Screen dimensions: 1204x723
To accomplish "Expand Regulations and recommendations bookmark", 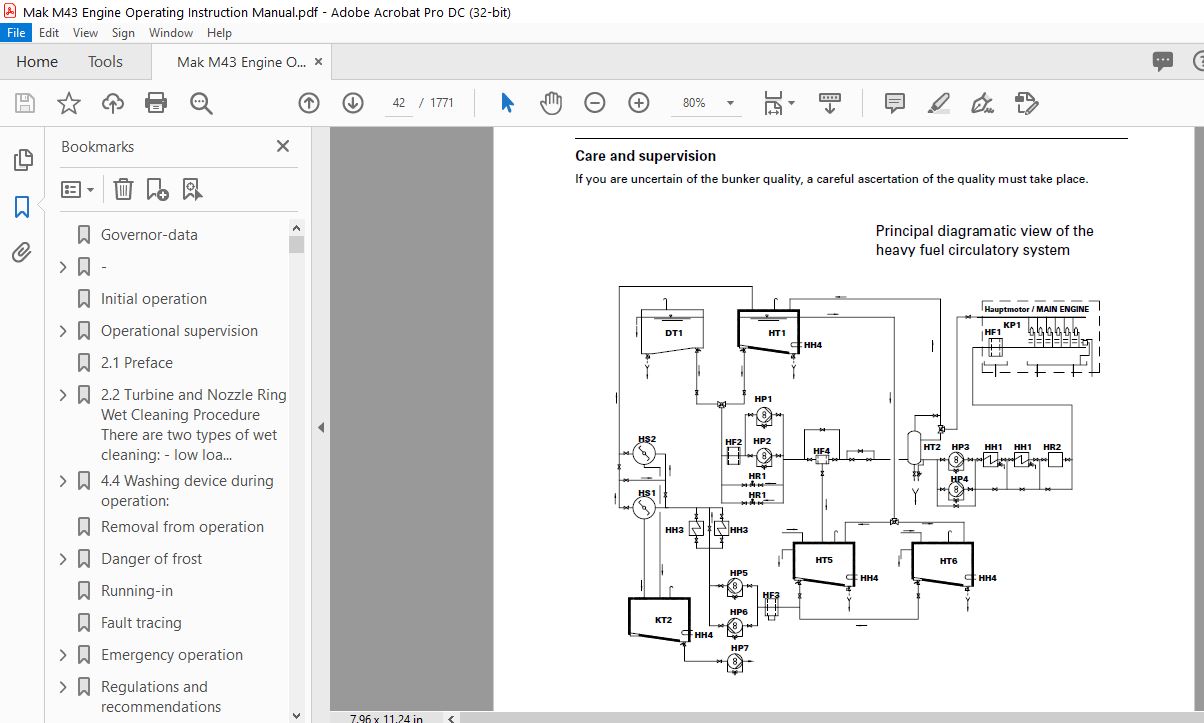I will click(x=64, y=687).
